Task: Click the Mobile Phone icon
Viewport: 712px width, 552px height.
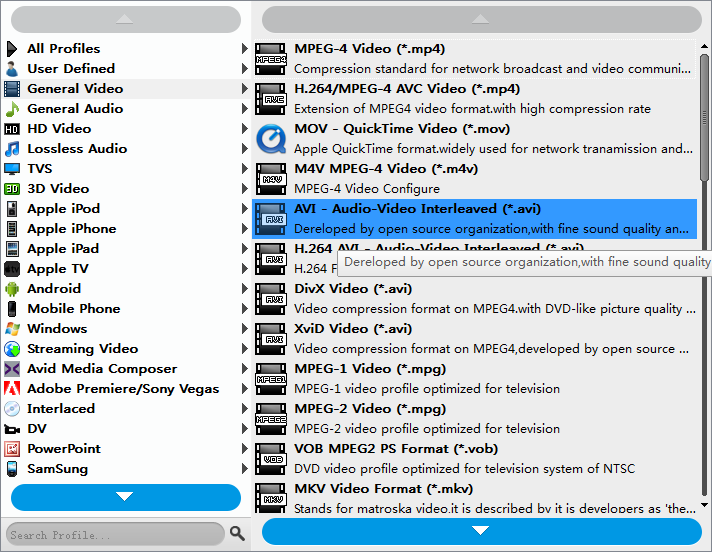Action: pos(12,309)
